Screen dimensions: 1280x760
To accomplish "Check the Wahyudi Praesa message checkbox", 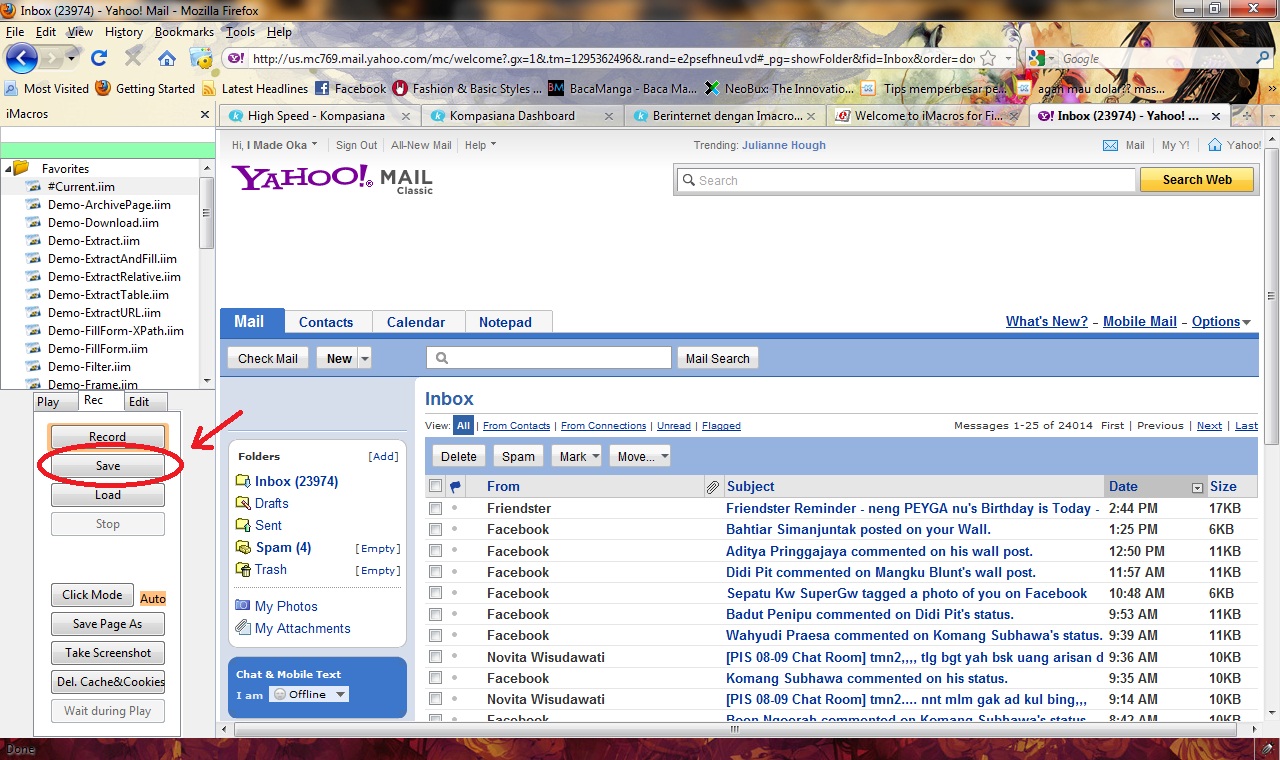I will tap(435, 635).
